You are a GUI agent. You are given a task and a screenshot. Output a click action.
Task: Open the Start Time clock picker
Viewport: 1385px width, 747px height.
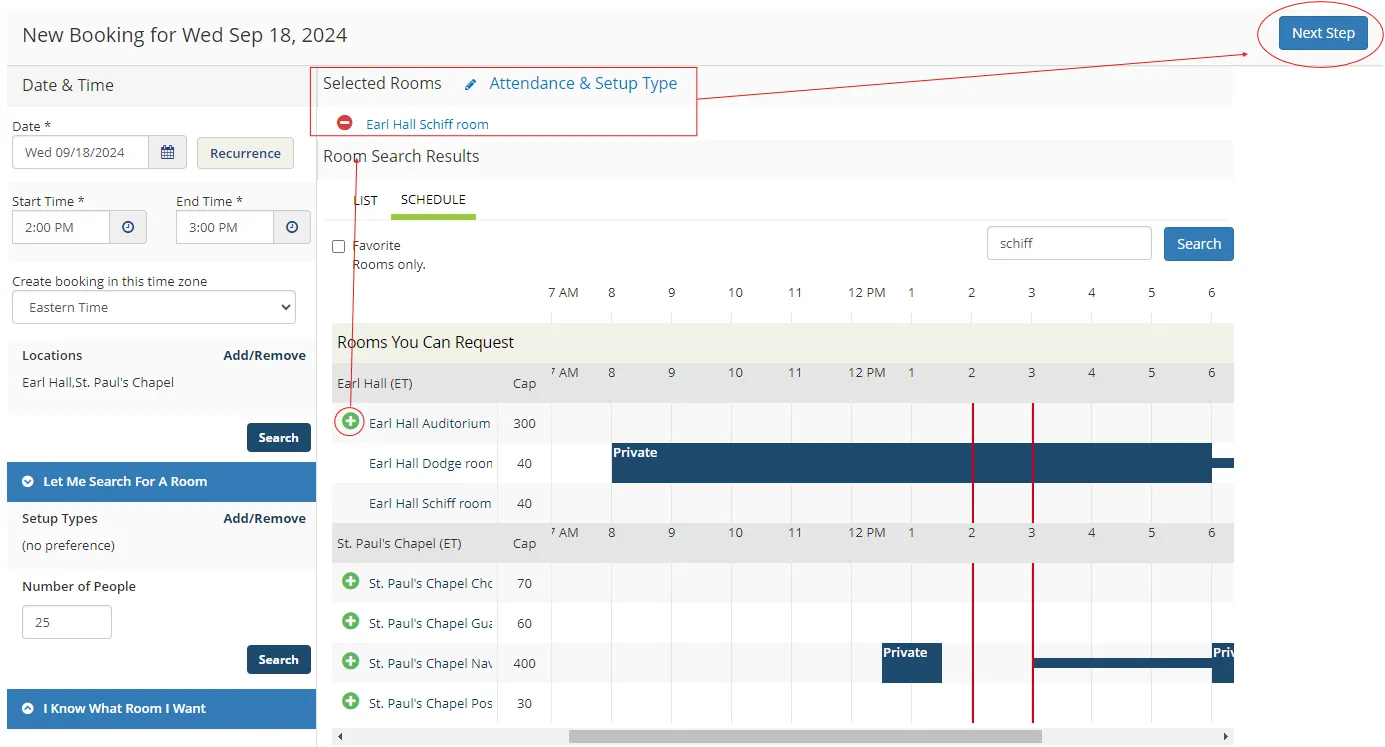(128, 227)
